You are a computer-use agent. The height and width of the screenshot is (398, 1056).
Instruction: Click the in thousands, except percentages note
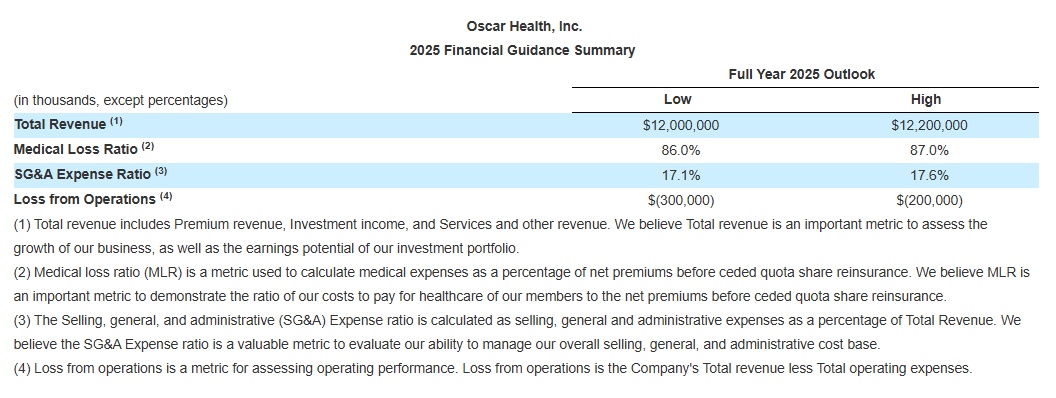(121, 101)
